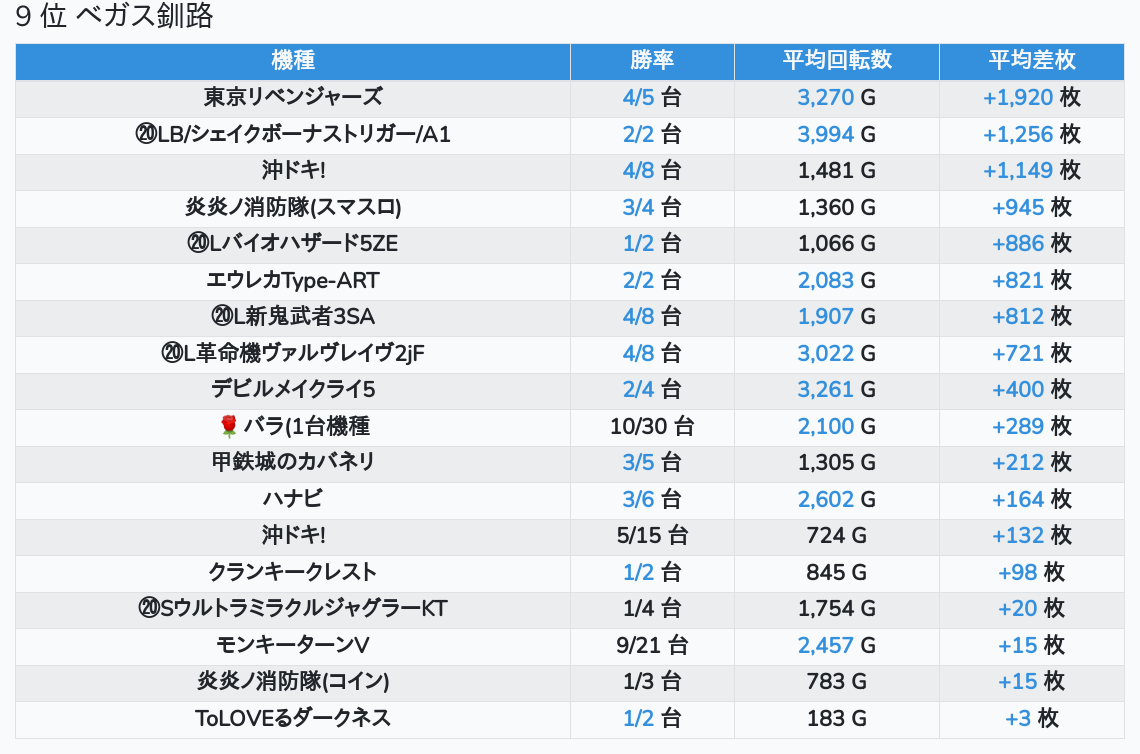This screenshot has height=754, width=1140.
Task: Click the デビルメイクライ5 machine name
Action: point(293,390)
